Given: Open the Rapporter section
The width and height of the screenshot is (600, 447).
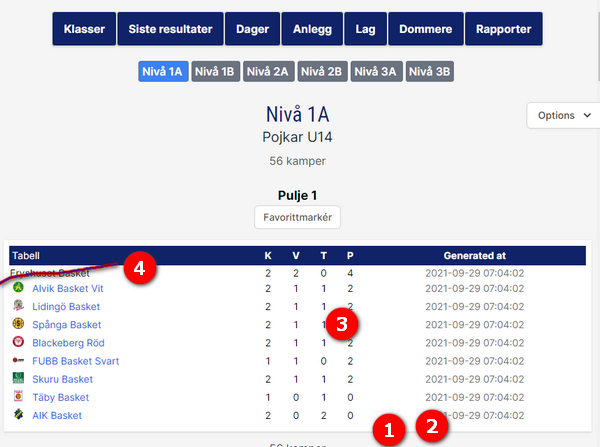Looking at the screenshot, I should click(x=504, y=29).
